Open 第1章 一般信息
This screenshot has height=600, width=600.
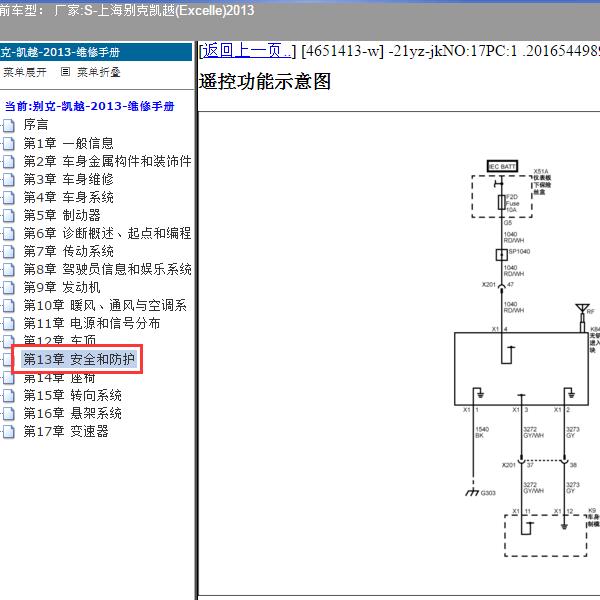coord(68,143)
